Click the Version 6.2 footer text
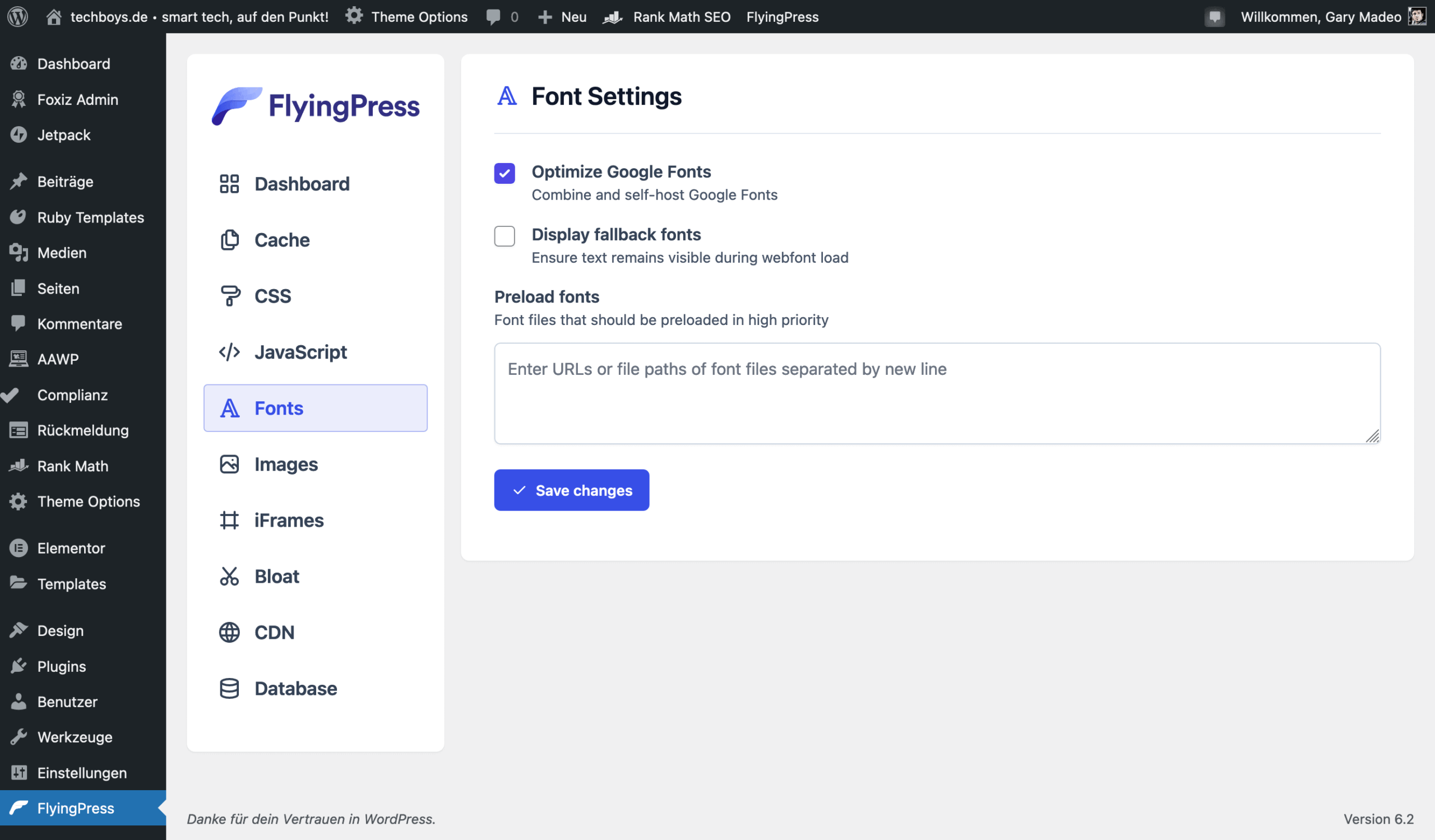 coord(1378,819)
